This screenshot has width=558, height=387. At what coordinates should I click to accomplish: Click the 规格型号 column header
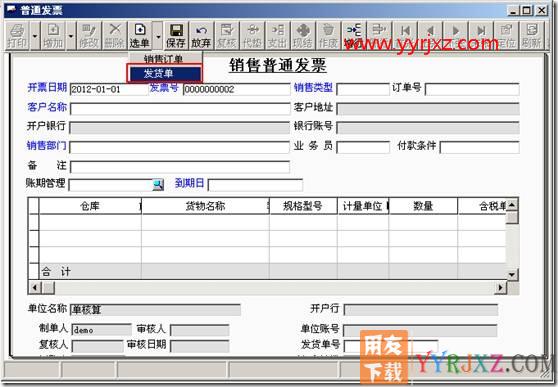click(x=303, y=206)
